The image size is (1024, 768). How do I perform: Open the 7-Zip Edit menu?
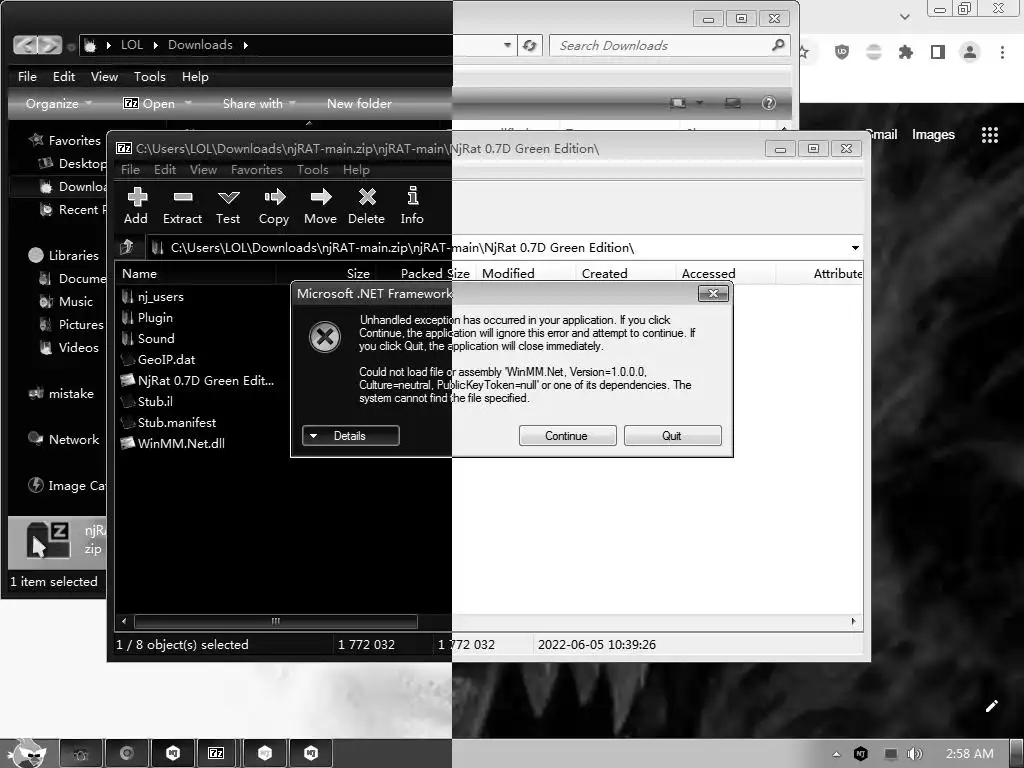pyautogui.click(x=165, y=170)
